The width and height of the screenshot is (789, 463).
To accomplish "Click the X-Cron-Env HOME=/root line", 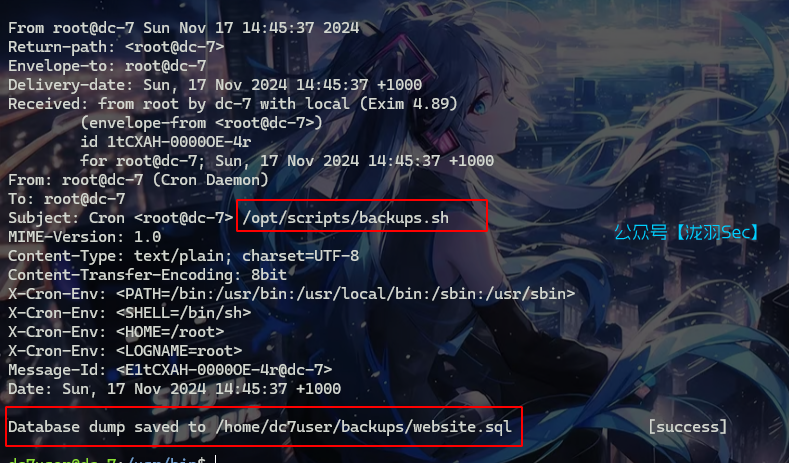I will (x=116, y=332).
